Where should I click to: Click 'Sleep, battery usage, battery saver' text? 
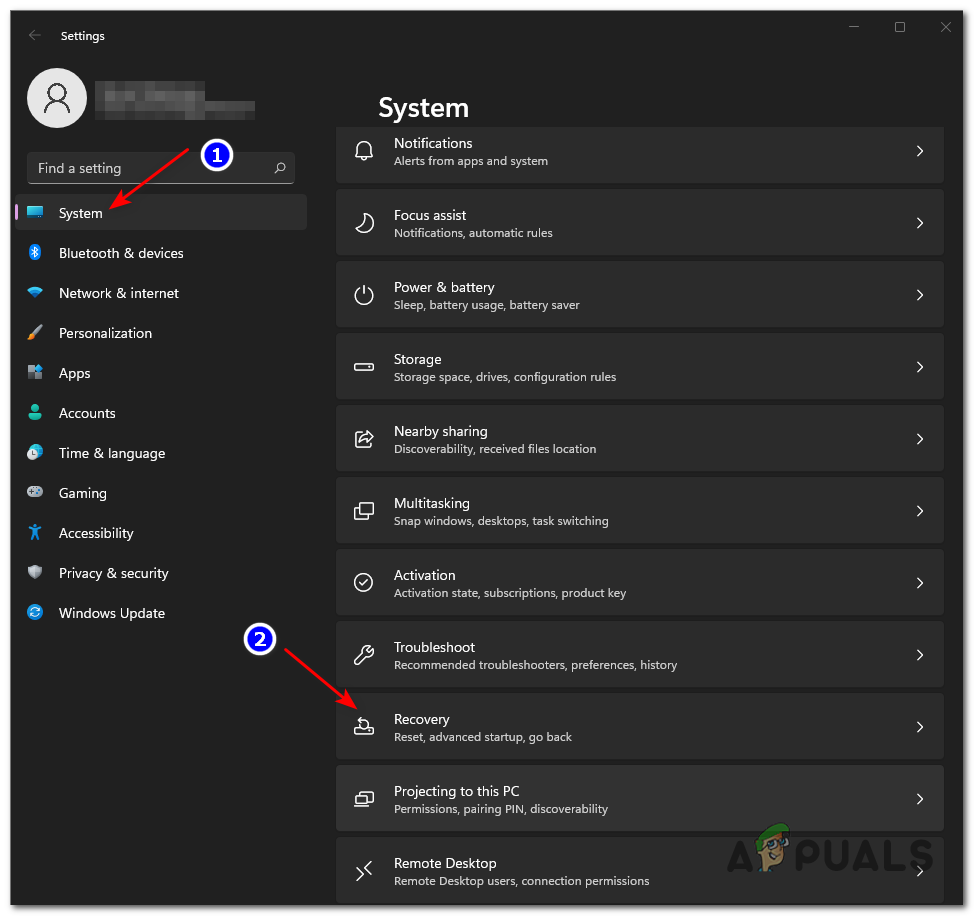tap(486, 305)
